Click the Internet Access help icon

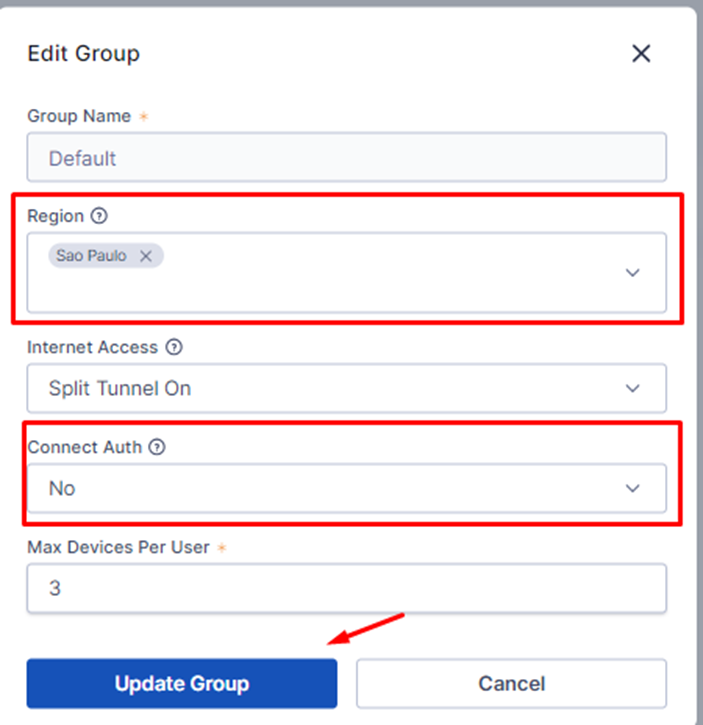click(174, 347)
